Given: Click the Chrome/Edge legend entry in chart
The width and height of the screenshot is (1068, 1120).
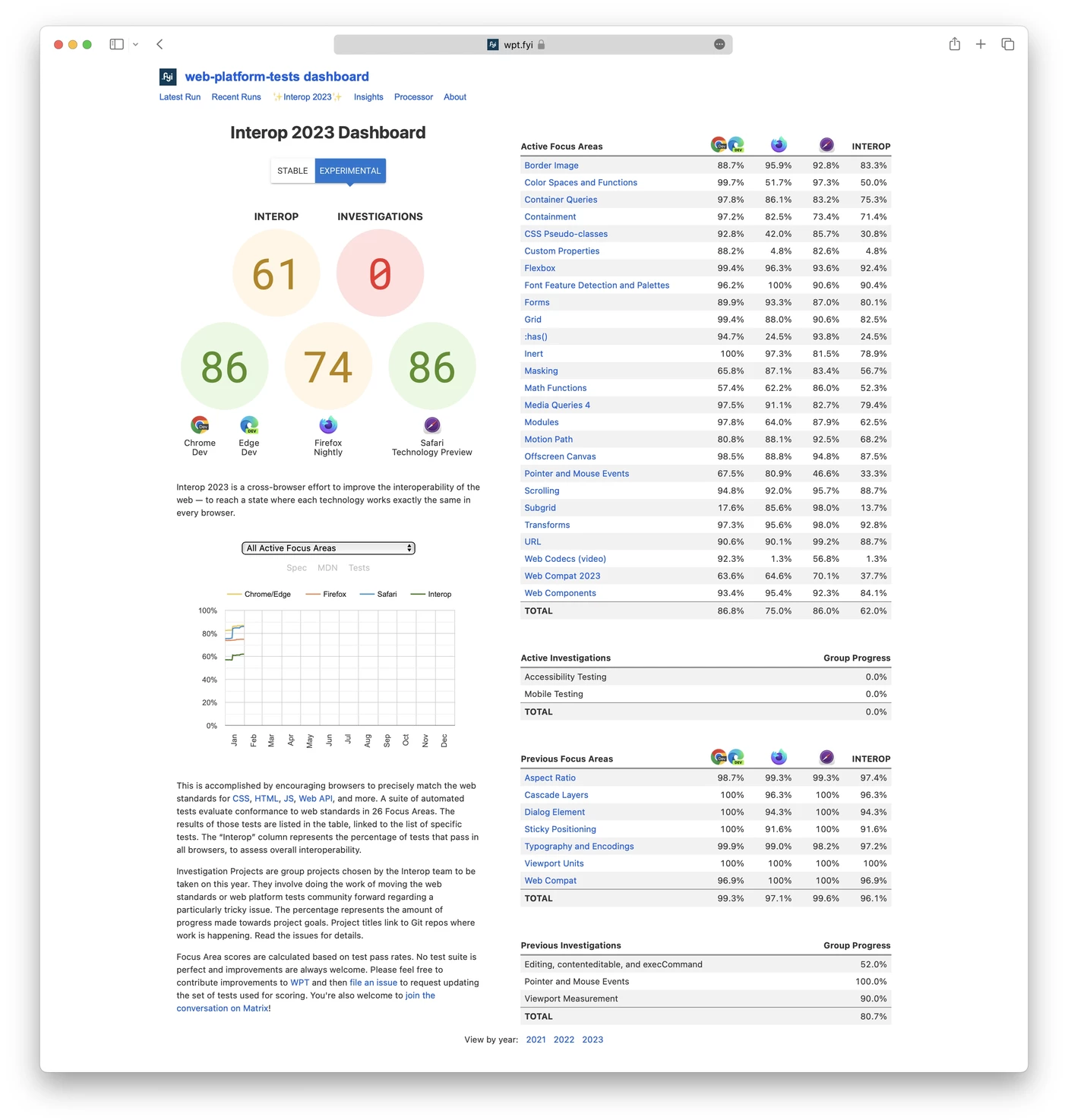Looking at the screenshot, I should point(259,595).
